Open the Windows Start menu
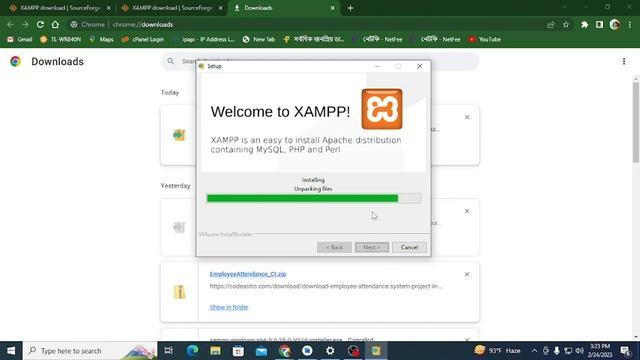The height and width of the screenshot is (360, 640). click(x=11, y=351)
